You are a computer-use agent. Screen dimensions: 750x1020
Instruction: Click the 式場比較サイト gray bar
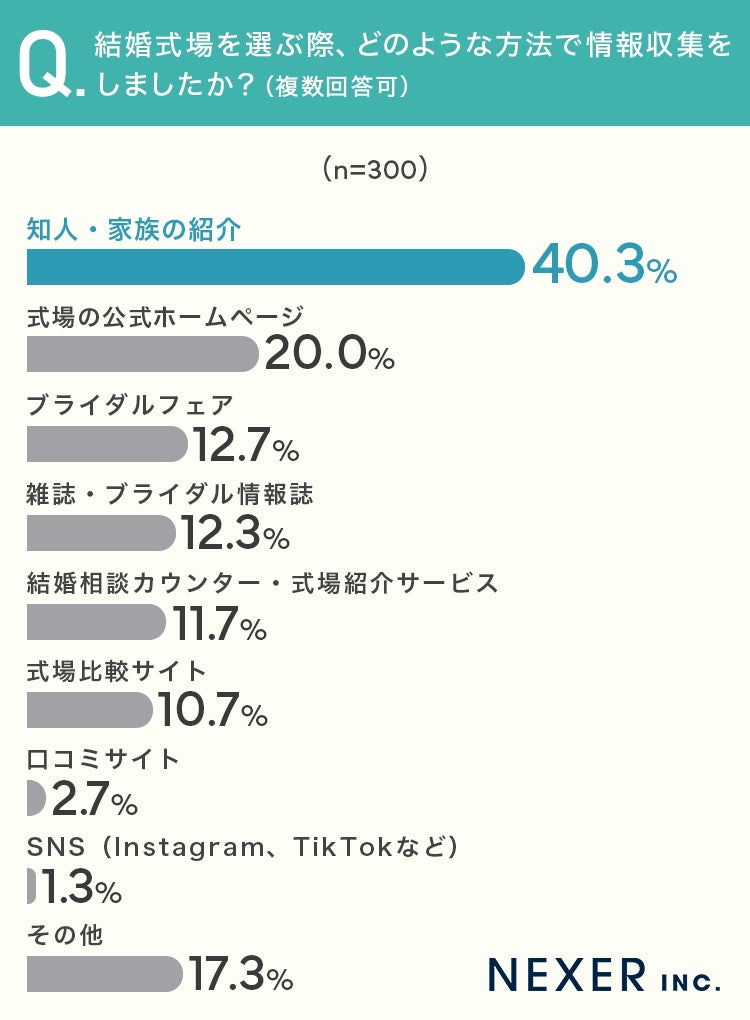click(90, 710)
